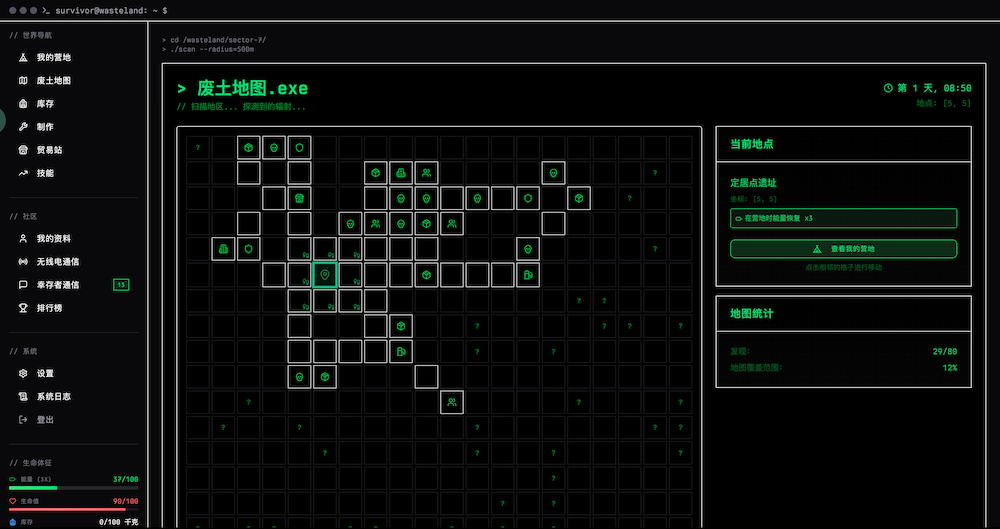Screen dimensions: 1000x529
Task: Click the radio signal icon for 无线电通信
Action: pyautogui.click(x=23, y=262)
